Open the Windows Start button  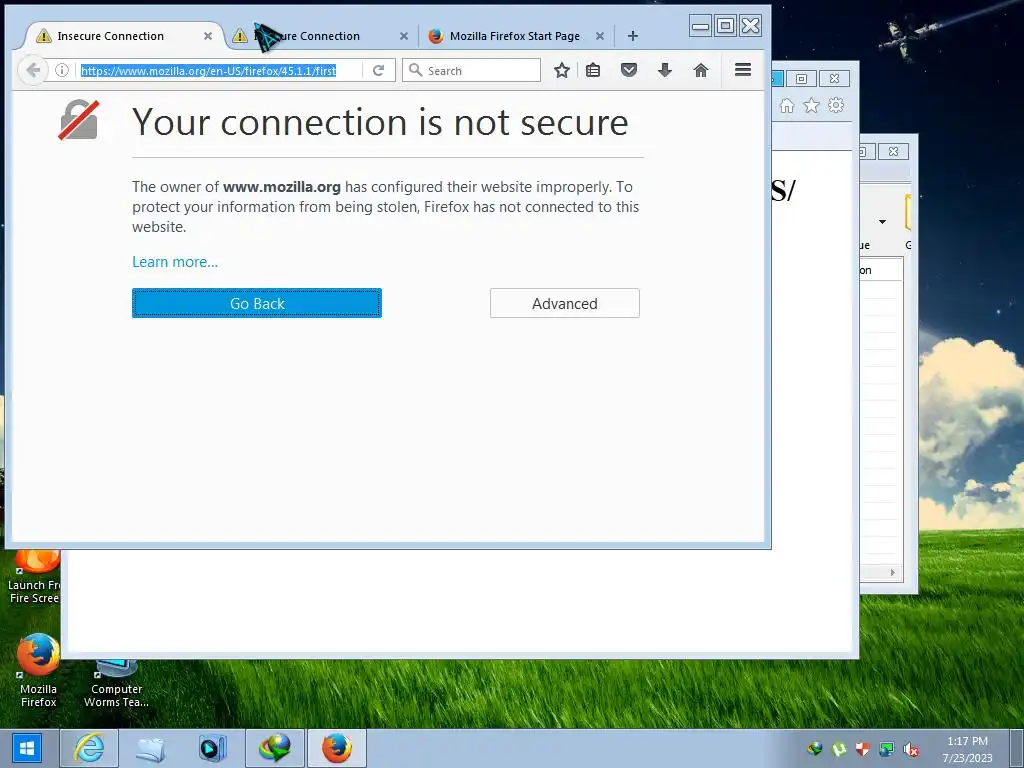(27, 748)
